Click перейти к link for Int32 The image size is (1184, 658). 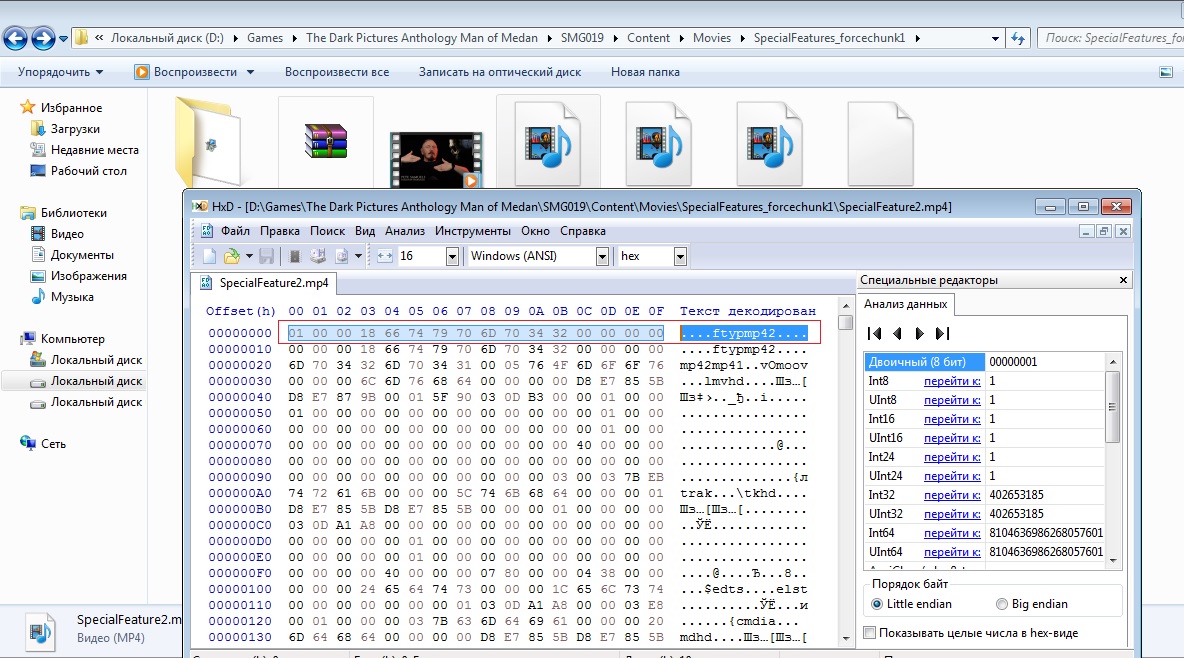coord(951,494)
